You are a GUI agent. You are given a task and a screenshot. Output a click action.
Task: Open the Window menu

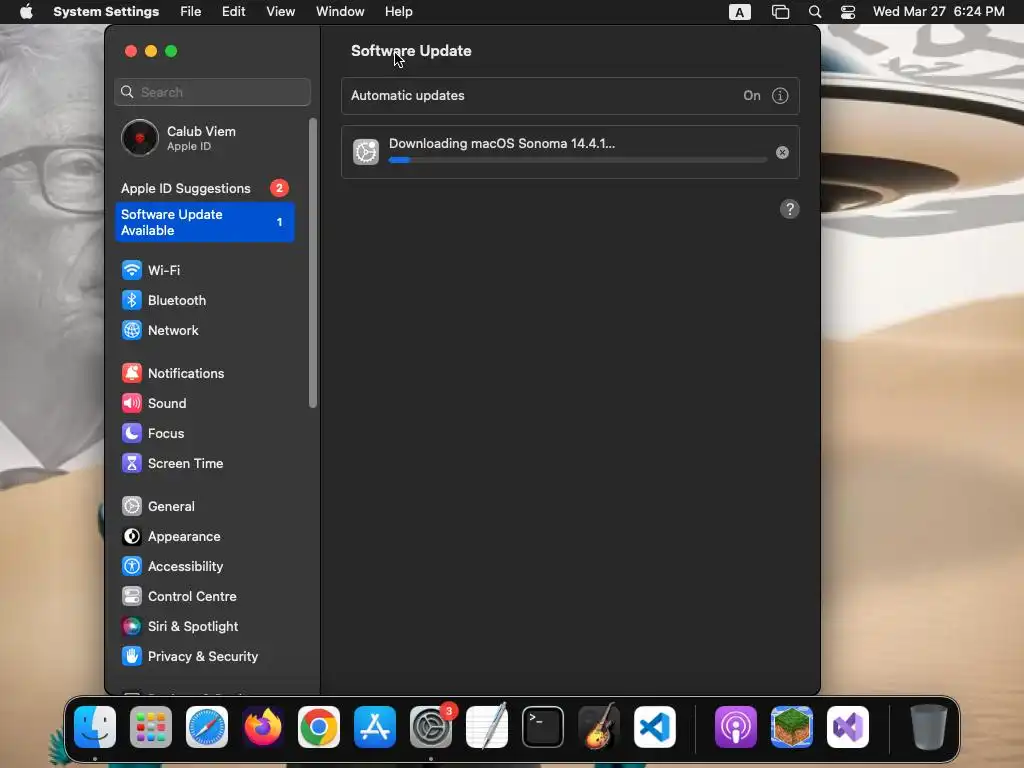click(x=340, y=12)
